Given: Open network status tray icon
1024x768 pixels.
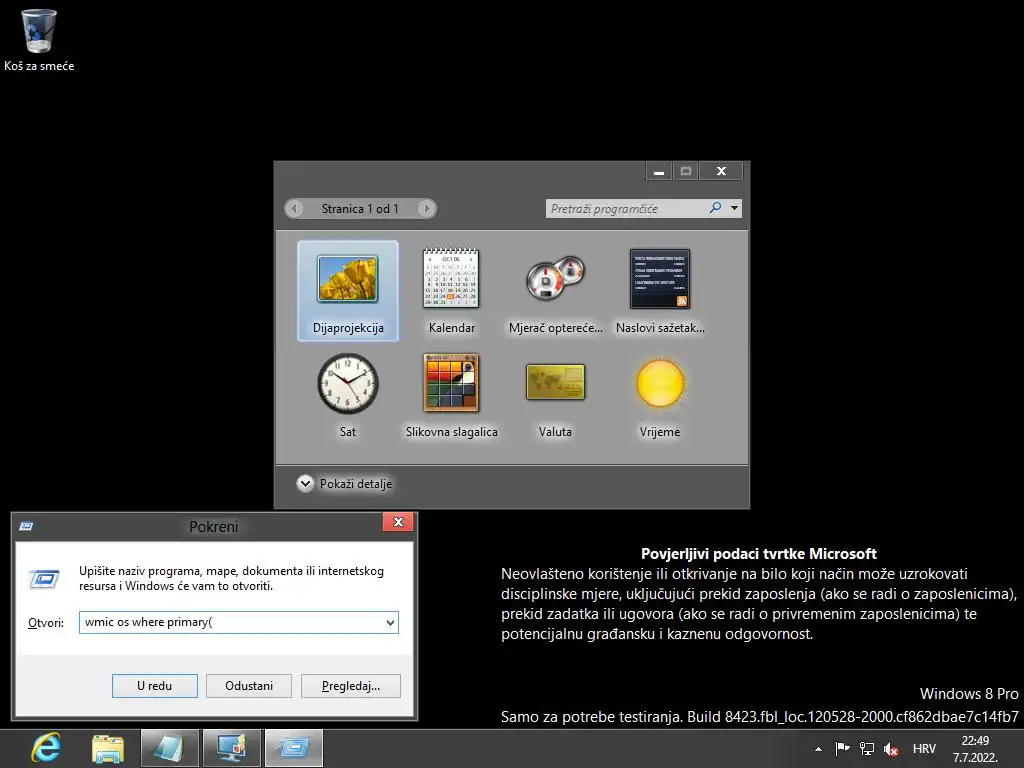Looking at the screenshot, I should tap(867, 748).
